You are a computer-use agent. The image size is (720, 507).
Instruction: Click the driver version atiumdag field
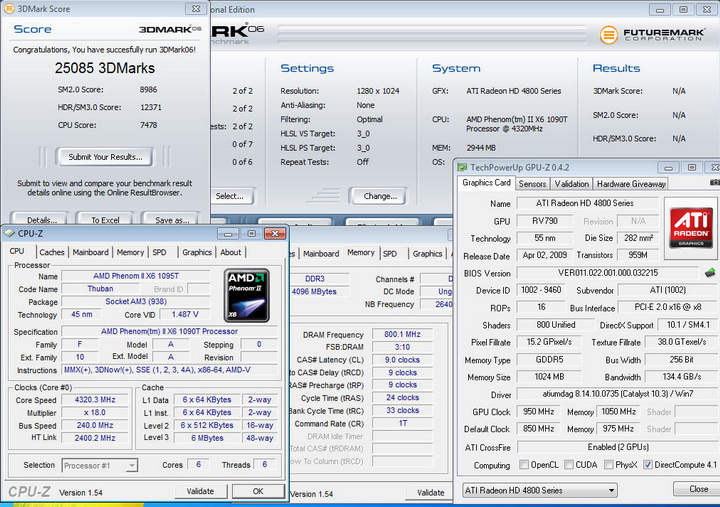tap(618, 394)
